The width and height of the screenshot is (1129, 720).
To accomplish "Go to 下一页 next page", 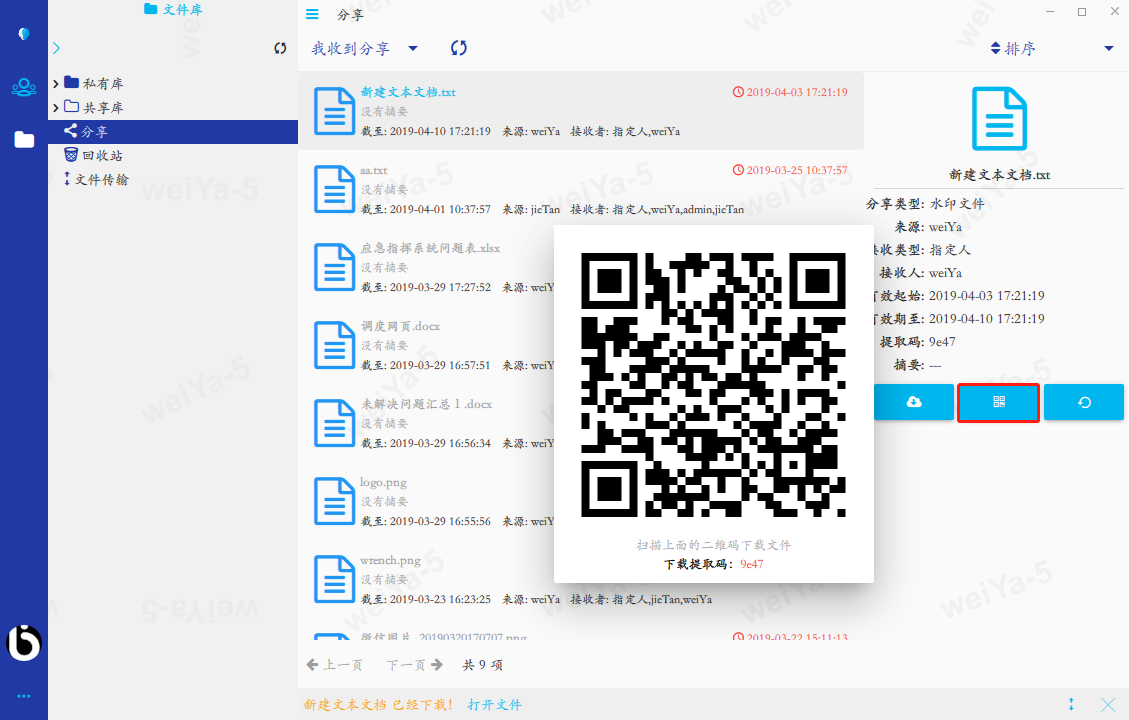I will (x=414, y=665).
